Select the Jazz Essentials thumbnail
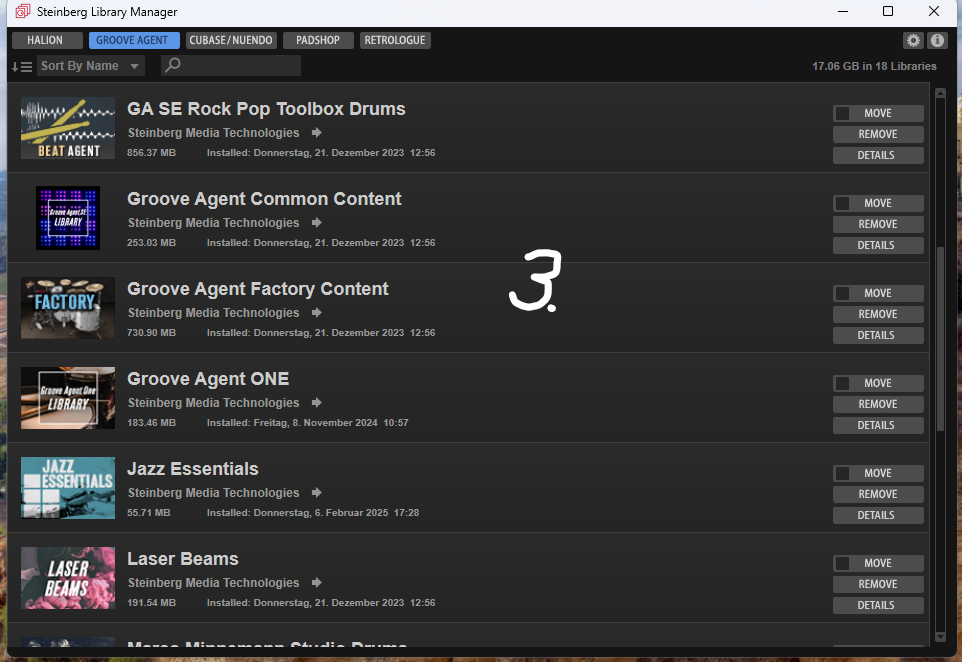Image resolution: width=962 pixels, height=662 pixels. coord(68,488)
